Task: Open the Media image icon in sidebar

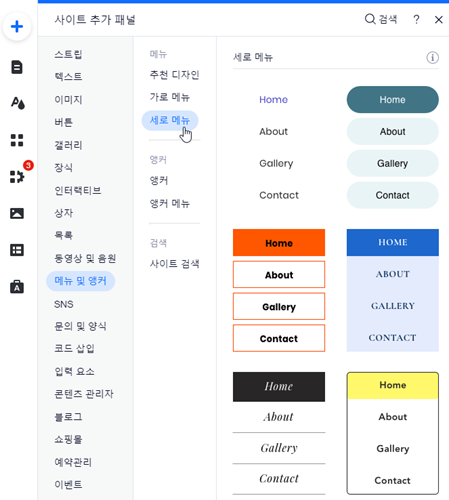Action: tap(17, 213)
